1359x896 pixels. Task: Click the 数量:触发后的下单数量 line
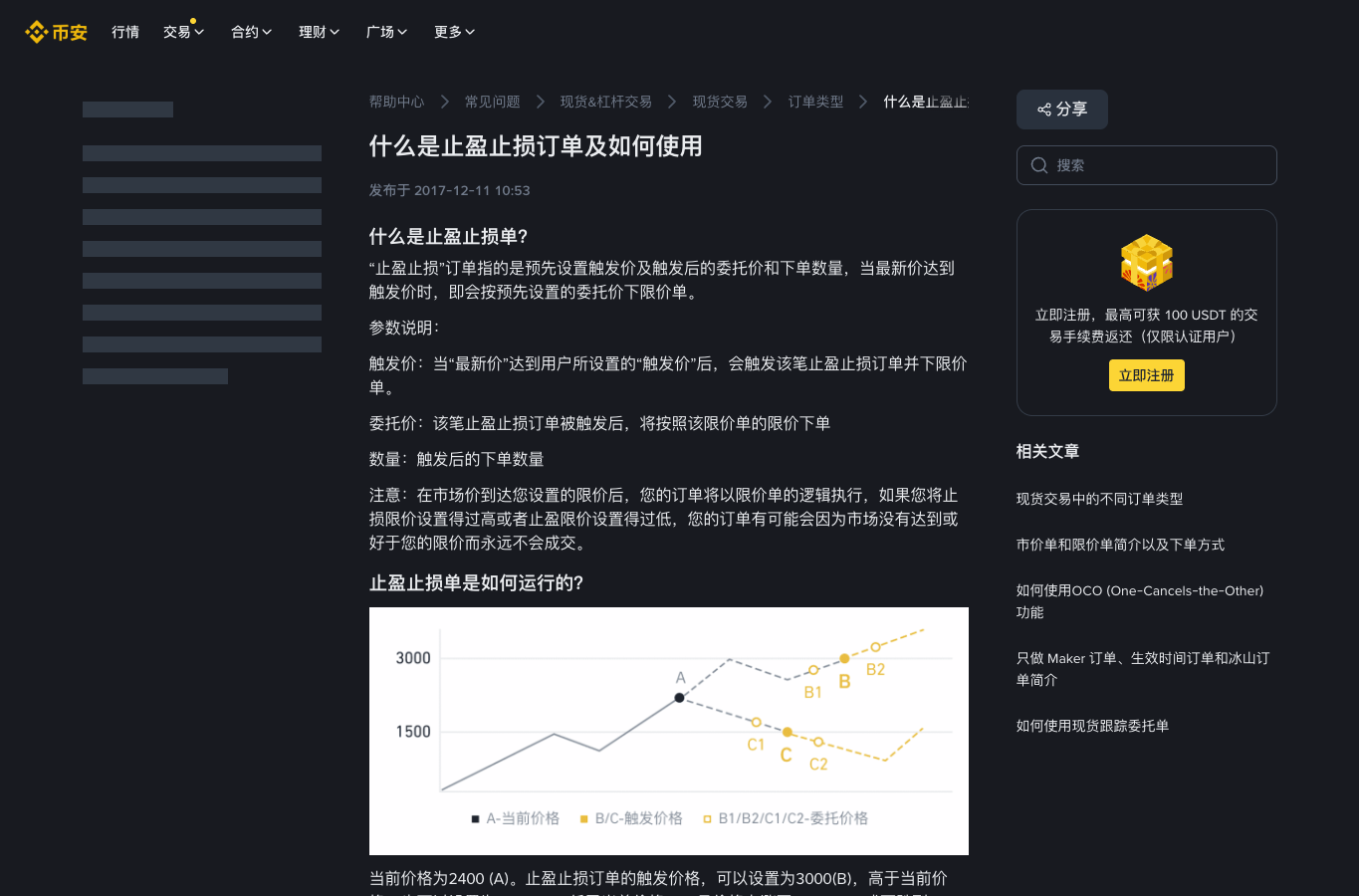(457, 459)
